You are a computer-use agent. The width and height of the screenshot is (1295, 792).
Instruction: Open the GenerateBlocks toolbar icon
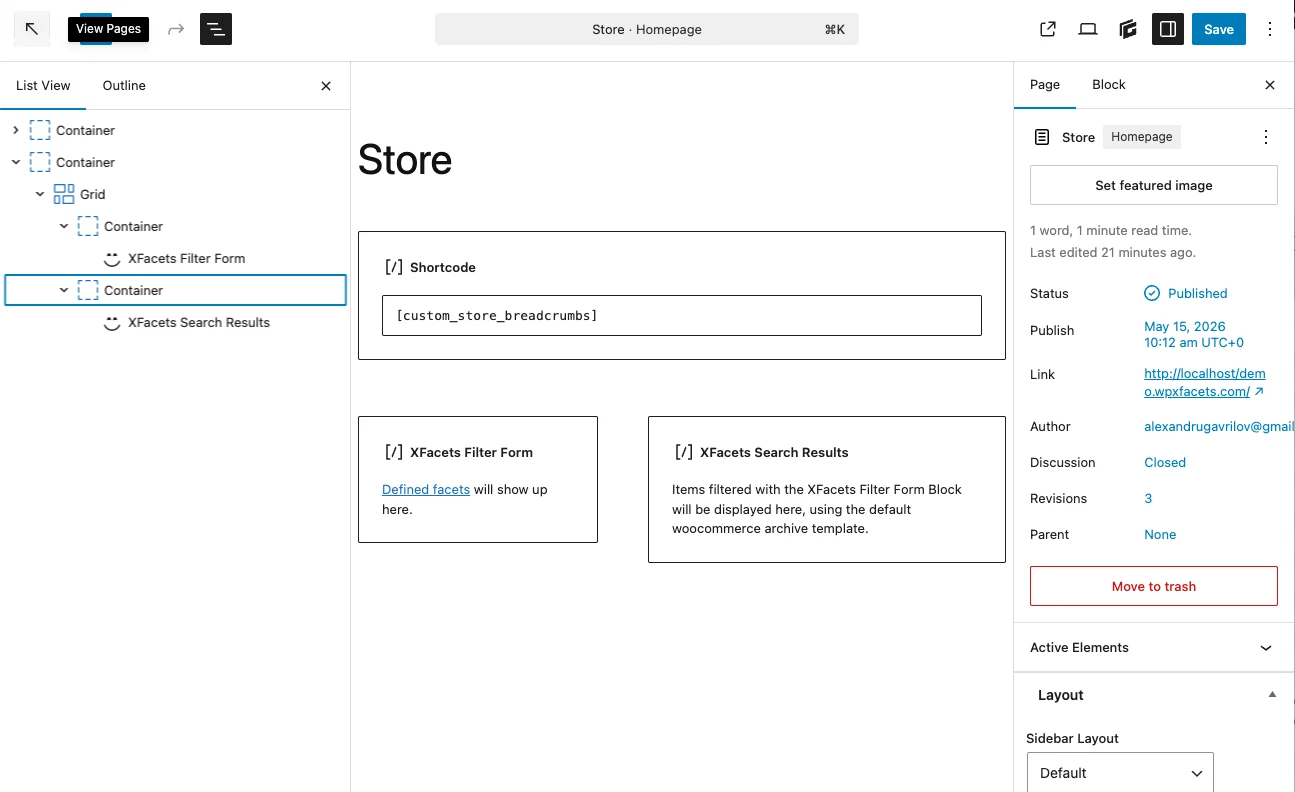tap(1128, 29)
